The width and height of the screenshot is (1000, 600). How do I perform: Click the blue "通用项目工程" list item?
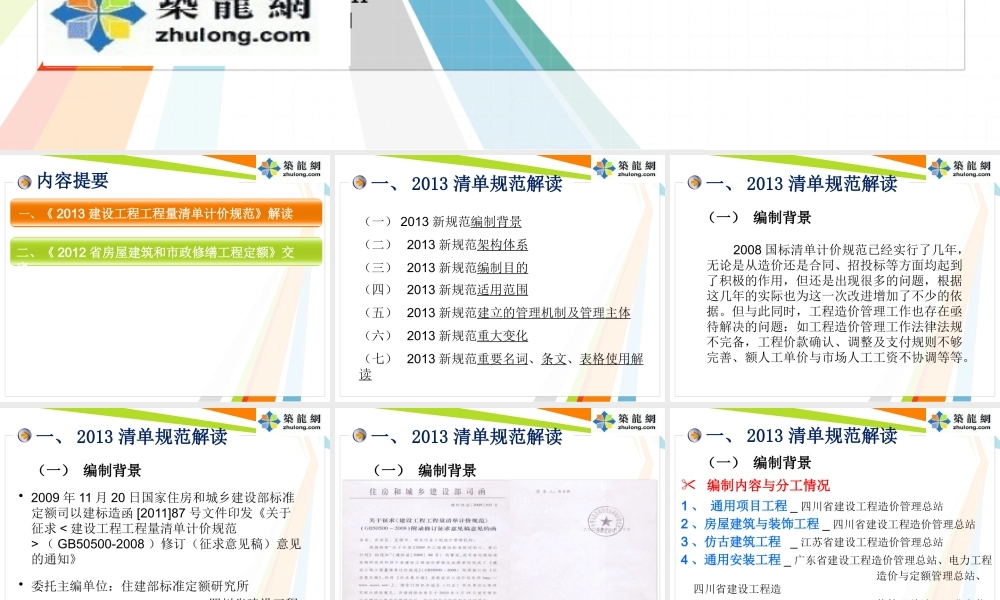coord(749,506)
